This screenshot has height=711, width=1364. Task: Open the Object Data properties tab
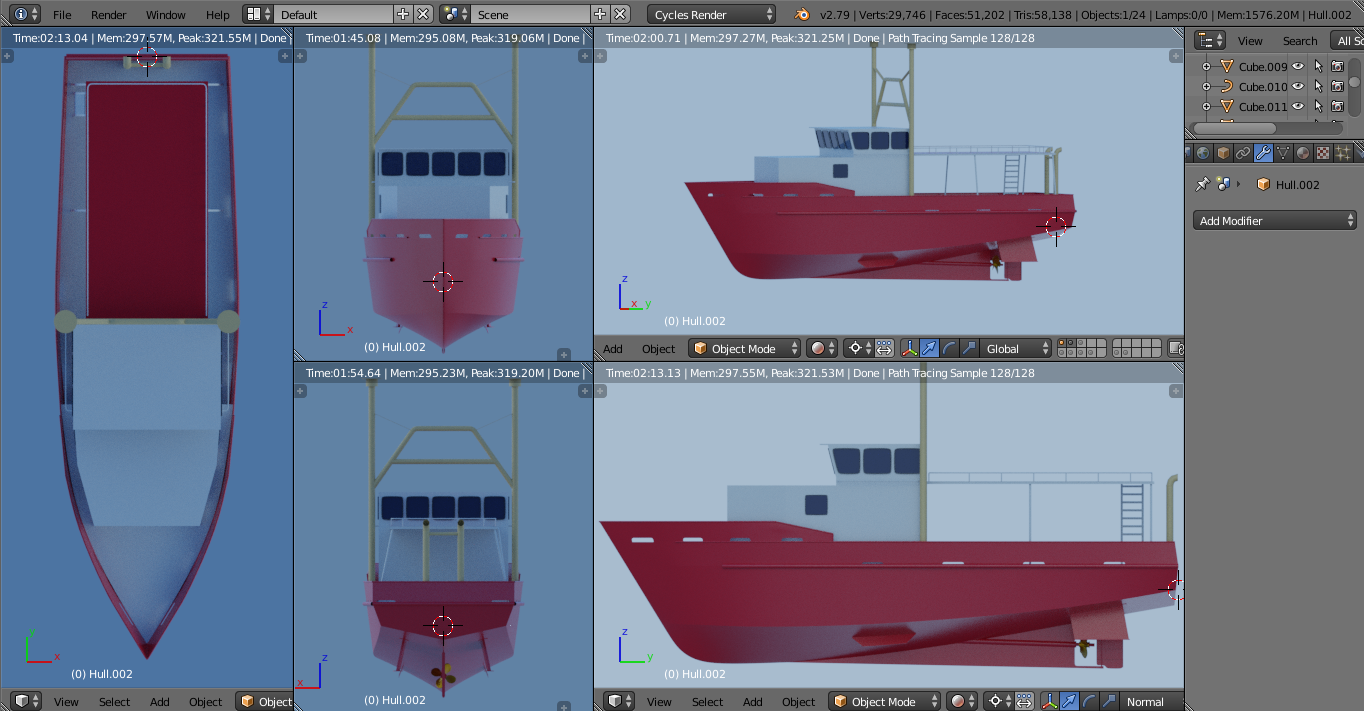click(1283, 153)
